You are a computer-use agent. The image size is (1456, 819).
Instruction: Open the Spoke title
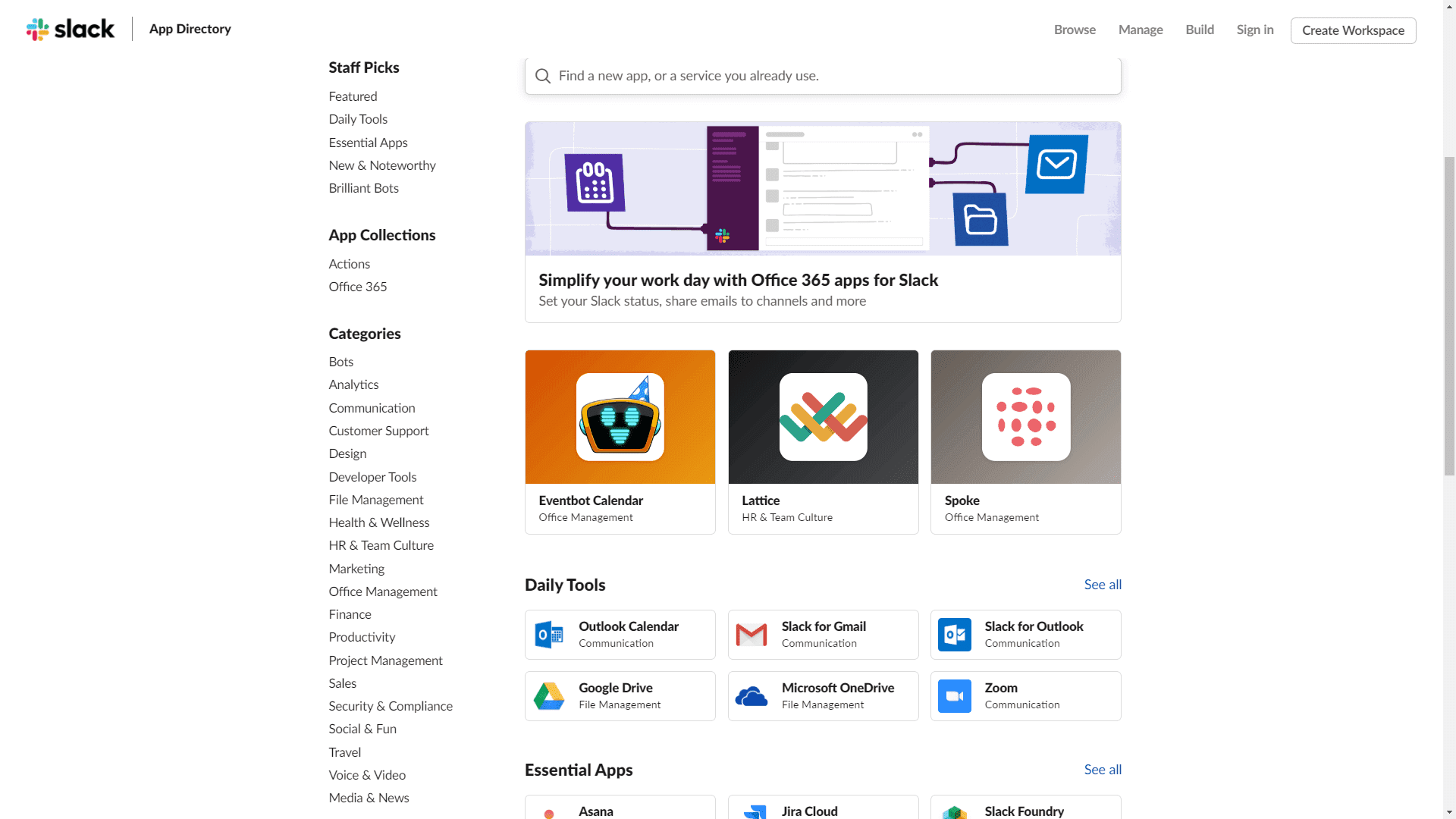coord(962,500)
